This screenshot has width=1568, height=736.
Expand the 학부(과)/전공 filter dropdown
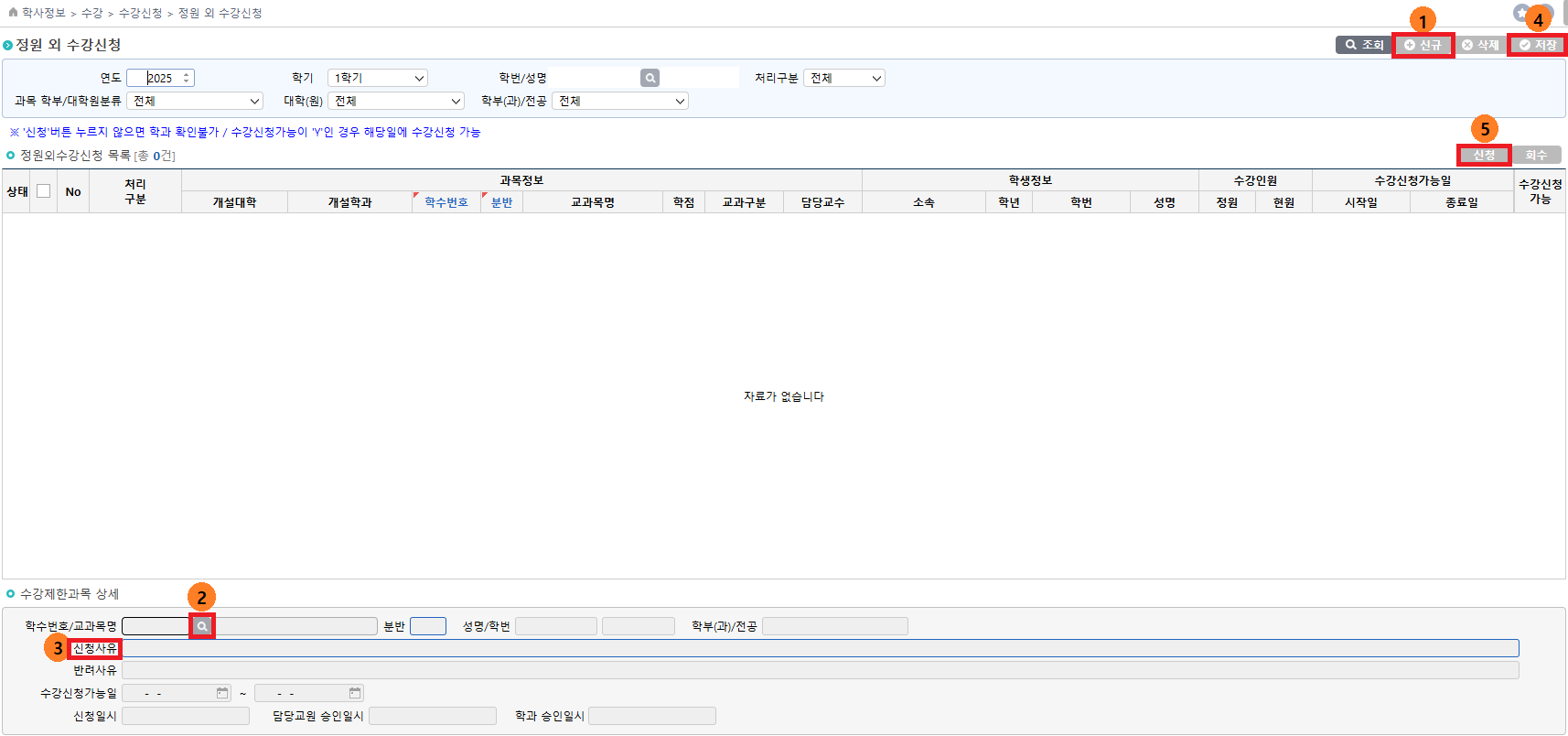click(620, 102)
